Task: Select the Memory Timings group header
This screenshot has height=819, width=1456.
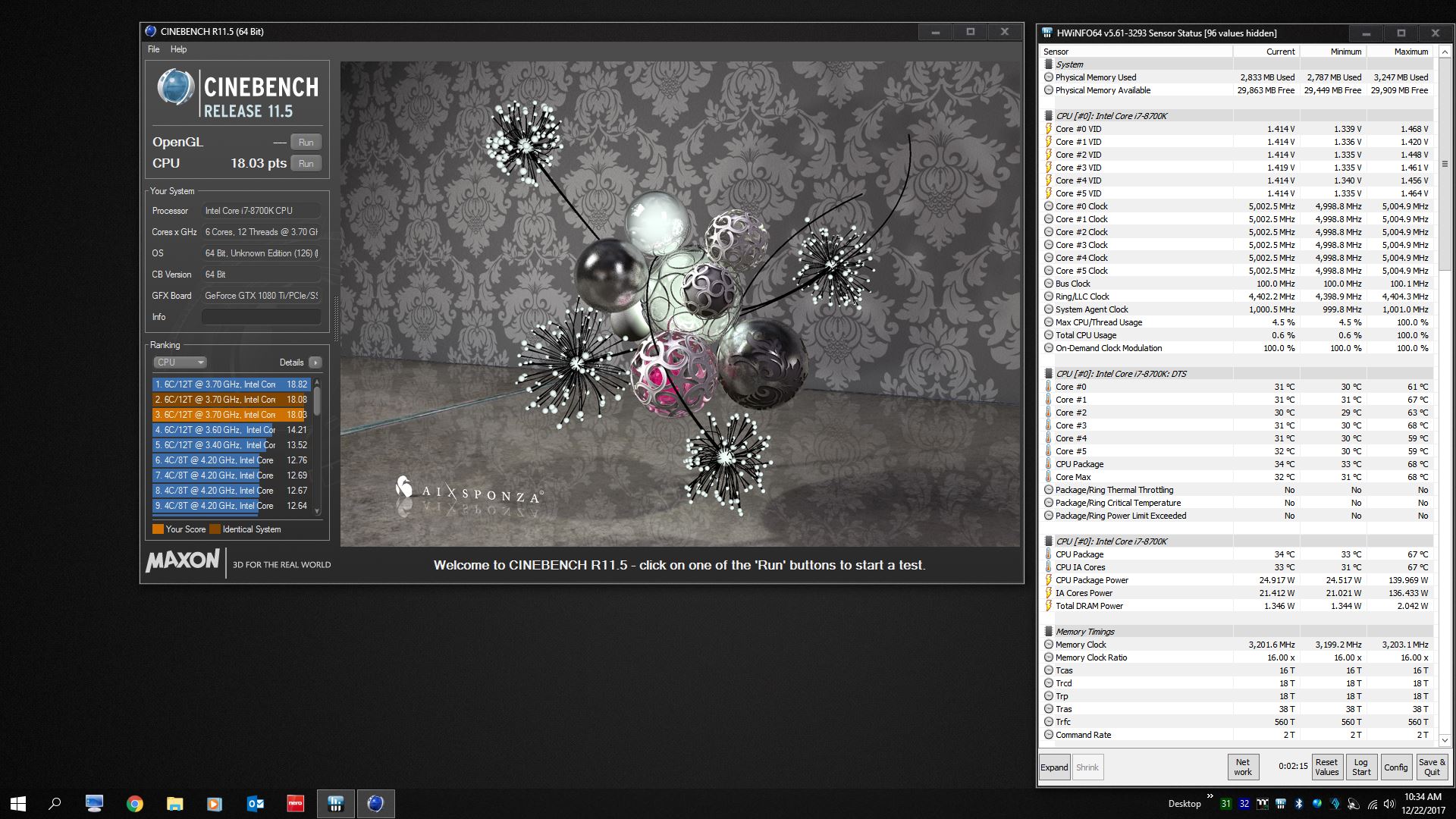Action: pos(1238,632)
